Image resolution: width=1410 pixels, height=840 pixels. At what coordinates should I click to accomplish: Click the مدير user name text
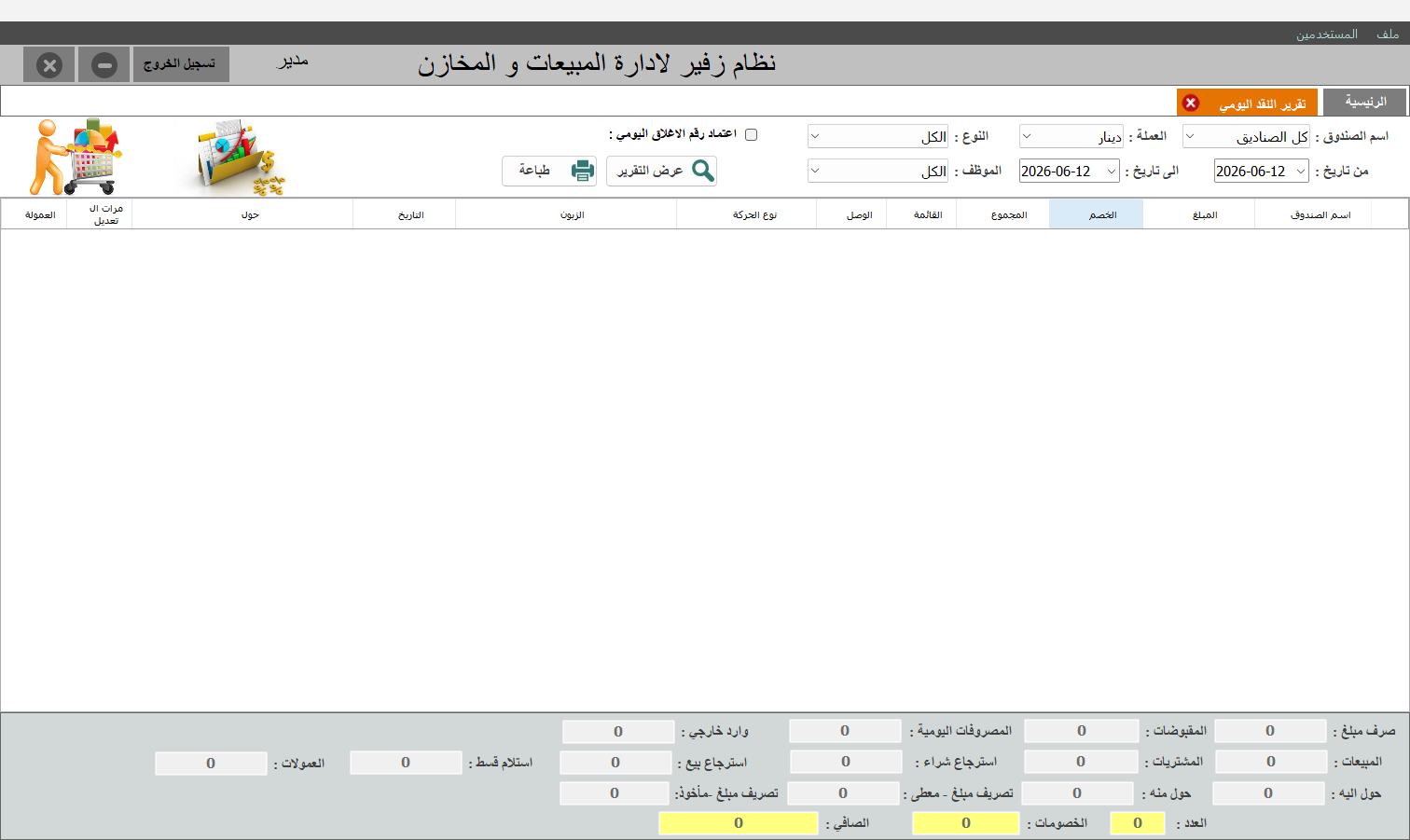click(x=292, y=62)
